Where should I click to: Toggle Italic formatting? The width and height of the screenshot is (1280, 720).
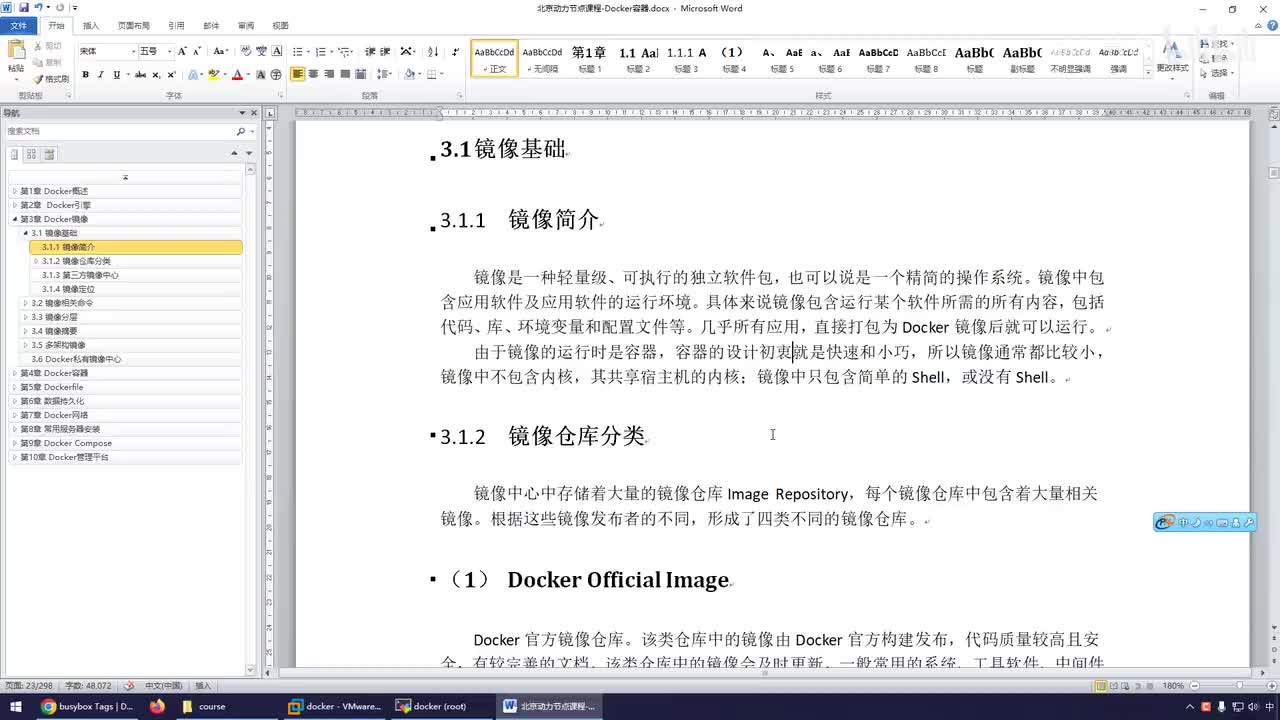pos(101,75)
